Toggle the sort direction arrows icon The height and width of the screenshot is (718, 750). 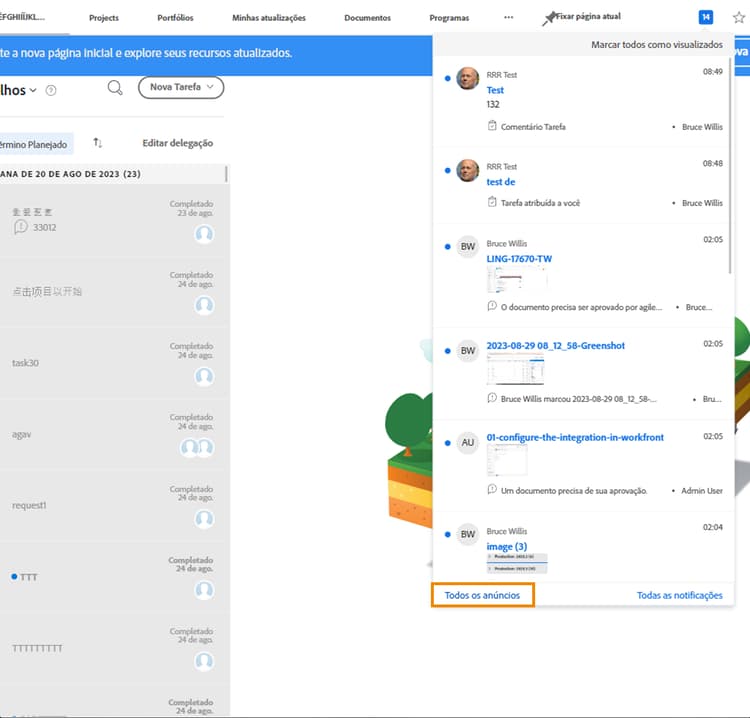[98, 143]
